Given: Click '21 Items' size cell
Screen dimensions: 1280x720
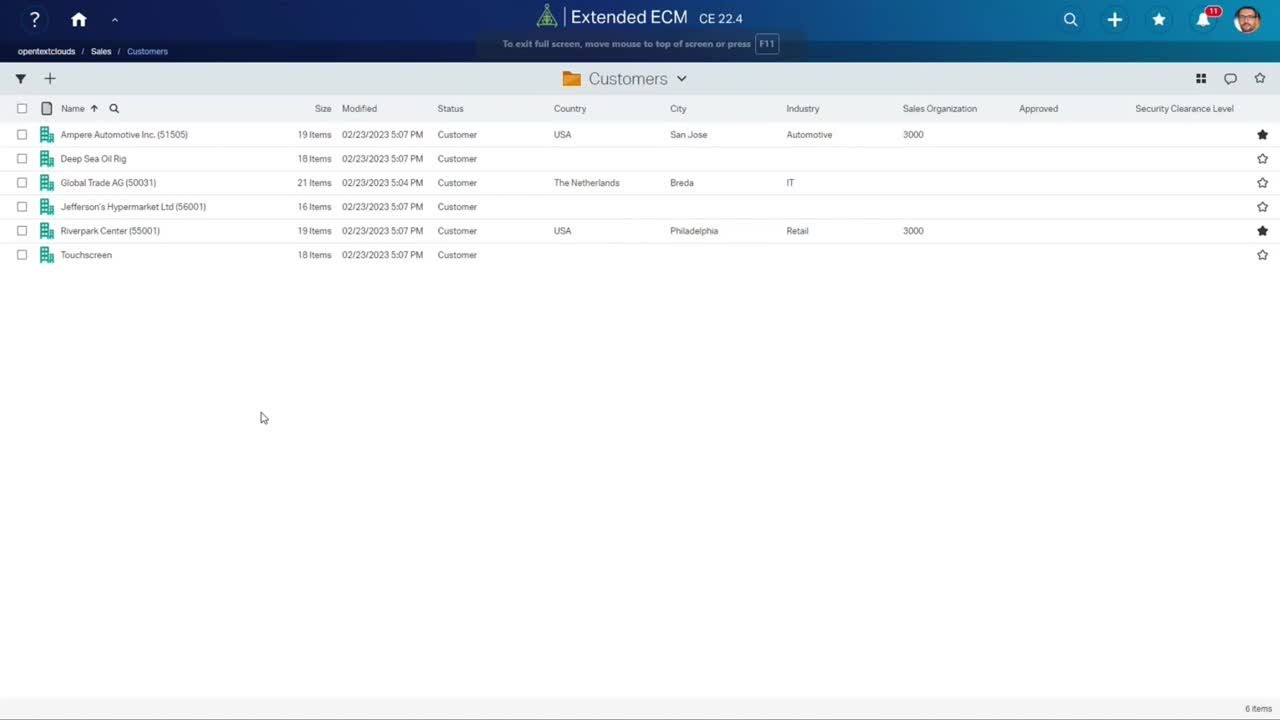Looking at the screenshot, I should click(314, 183).
